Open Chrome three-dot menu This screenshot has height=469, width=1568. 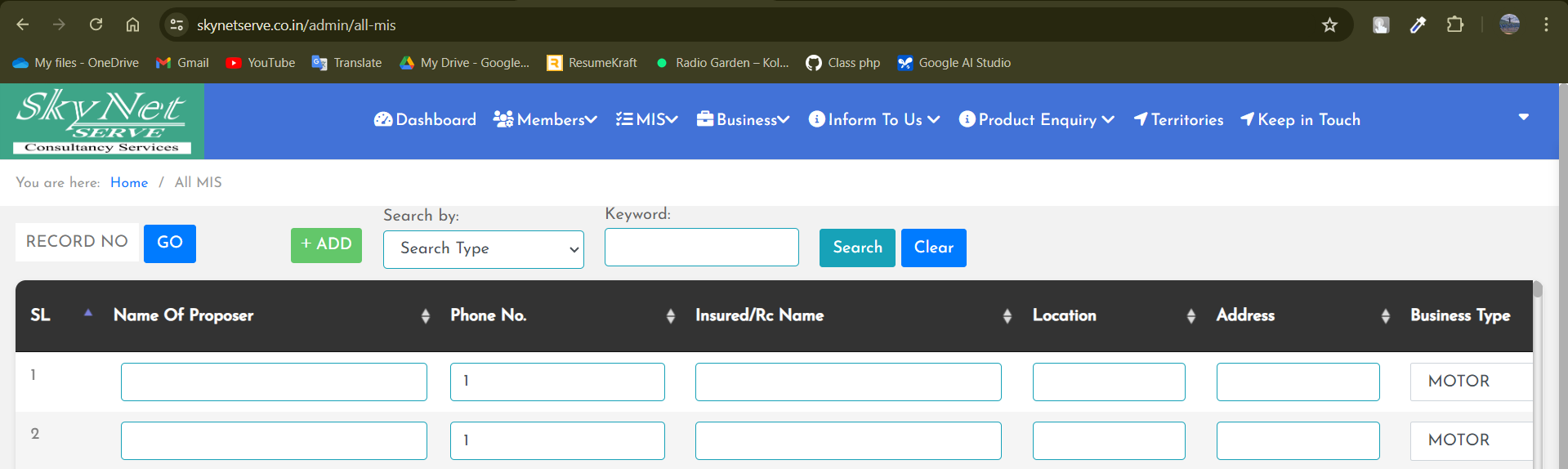click(1546, 25)
